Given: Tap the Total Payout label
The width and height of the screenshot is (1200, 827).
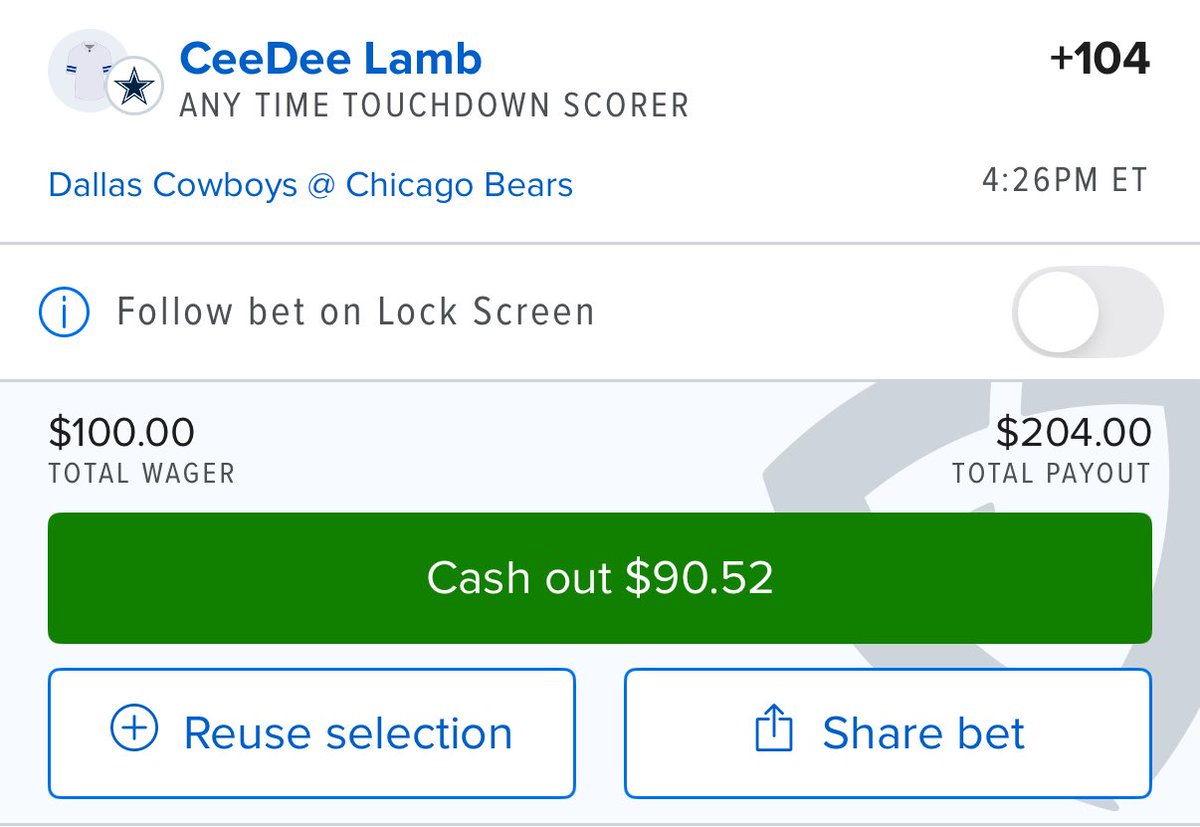Looking at the screenshot, I should 1051,473.
